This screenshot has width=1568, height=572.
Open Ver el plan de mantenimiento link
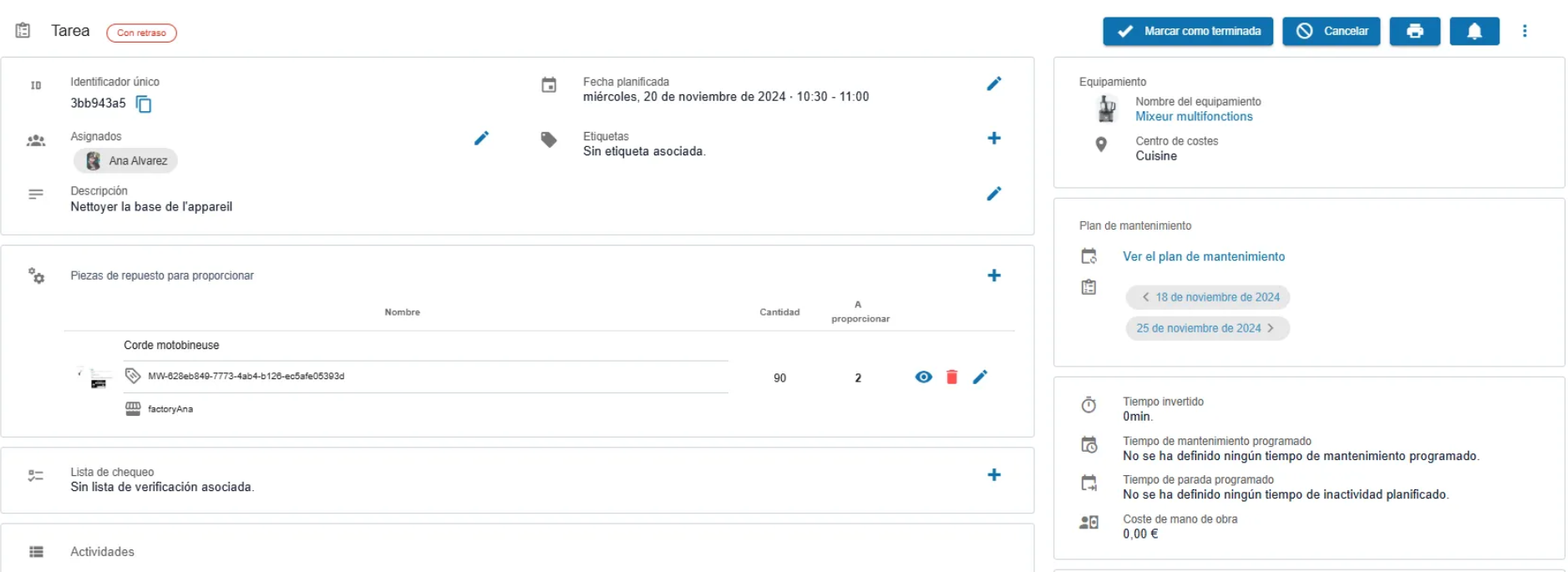coord(1204,257)
